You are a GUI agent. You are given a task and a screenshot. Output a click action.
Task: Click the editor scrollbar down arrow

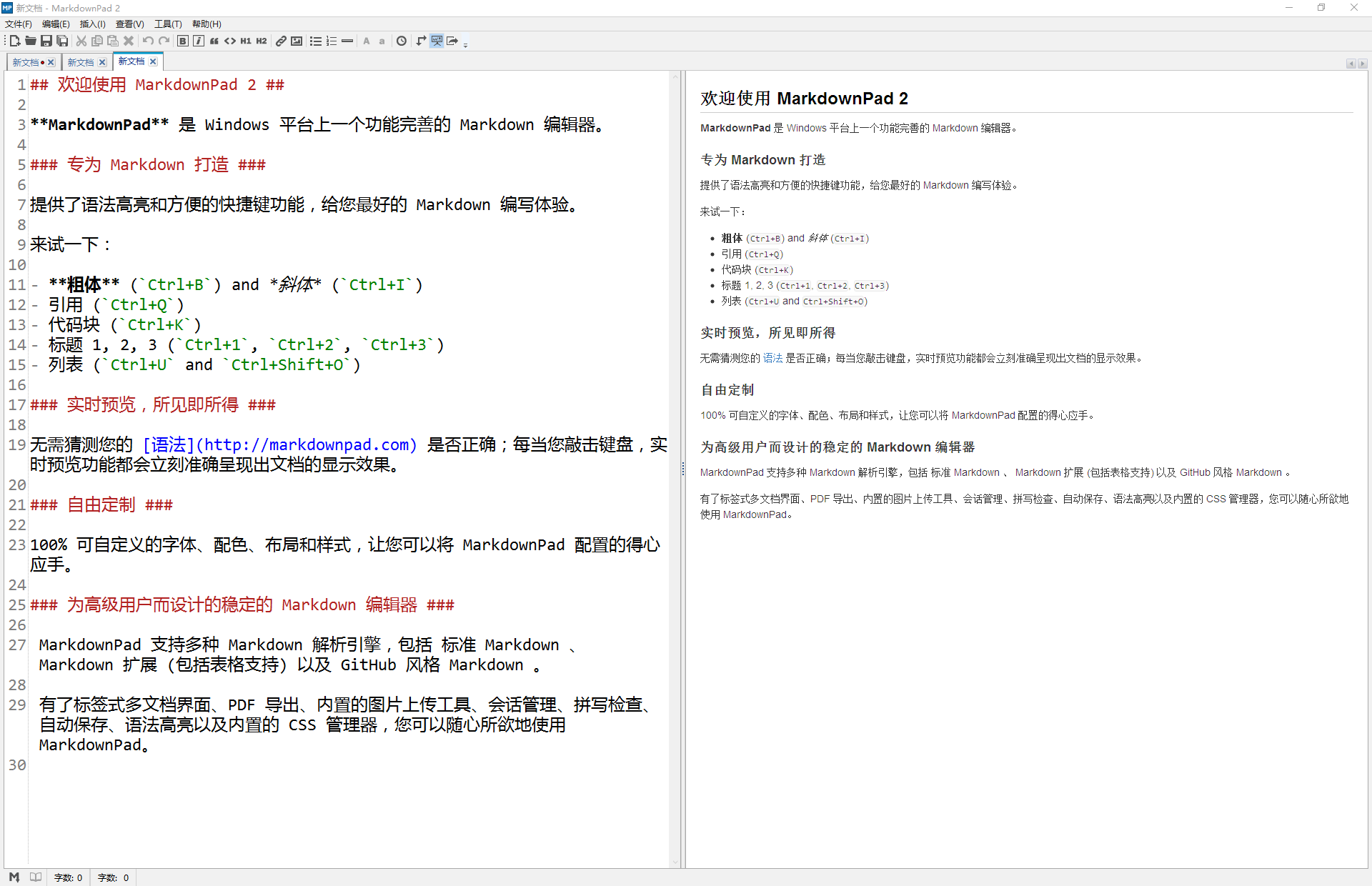(675, 862)
